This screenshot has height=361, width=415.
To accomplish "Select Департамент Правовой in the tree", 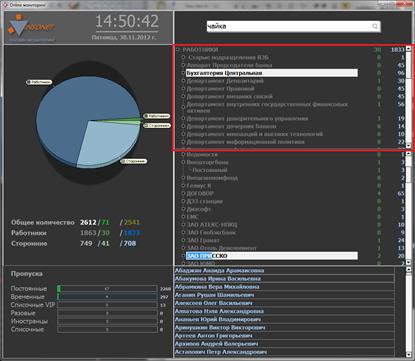I will (x=220, y=89).
